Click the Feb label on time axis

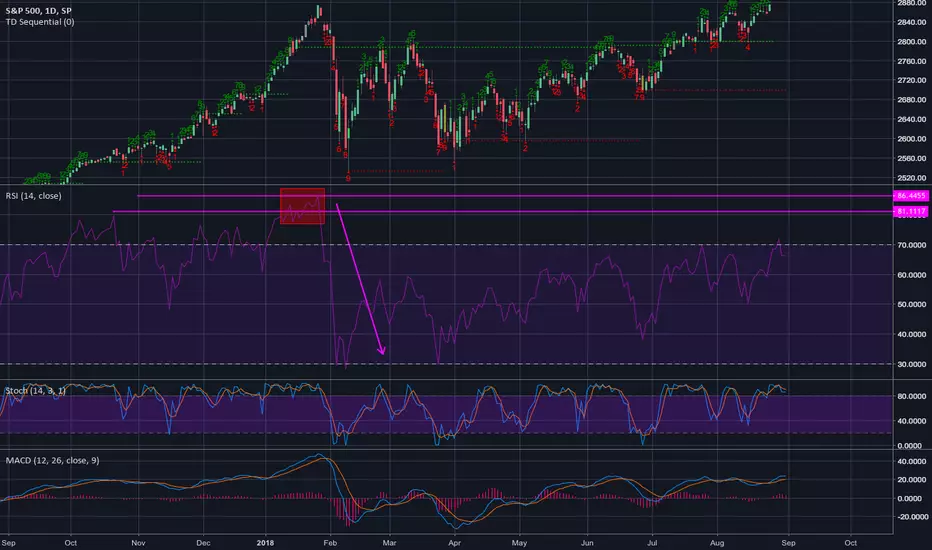click(x=330, y=542)
